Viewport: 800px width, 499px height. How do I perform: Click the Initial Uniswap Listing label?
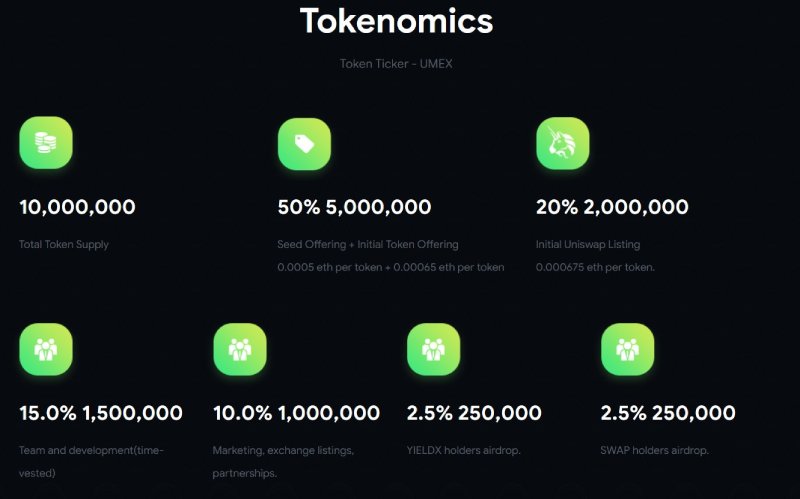coord(588,244)
